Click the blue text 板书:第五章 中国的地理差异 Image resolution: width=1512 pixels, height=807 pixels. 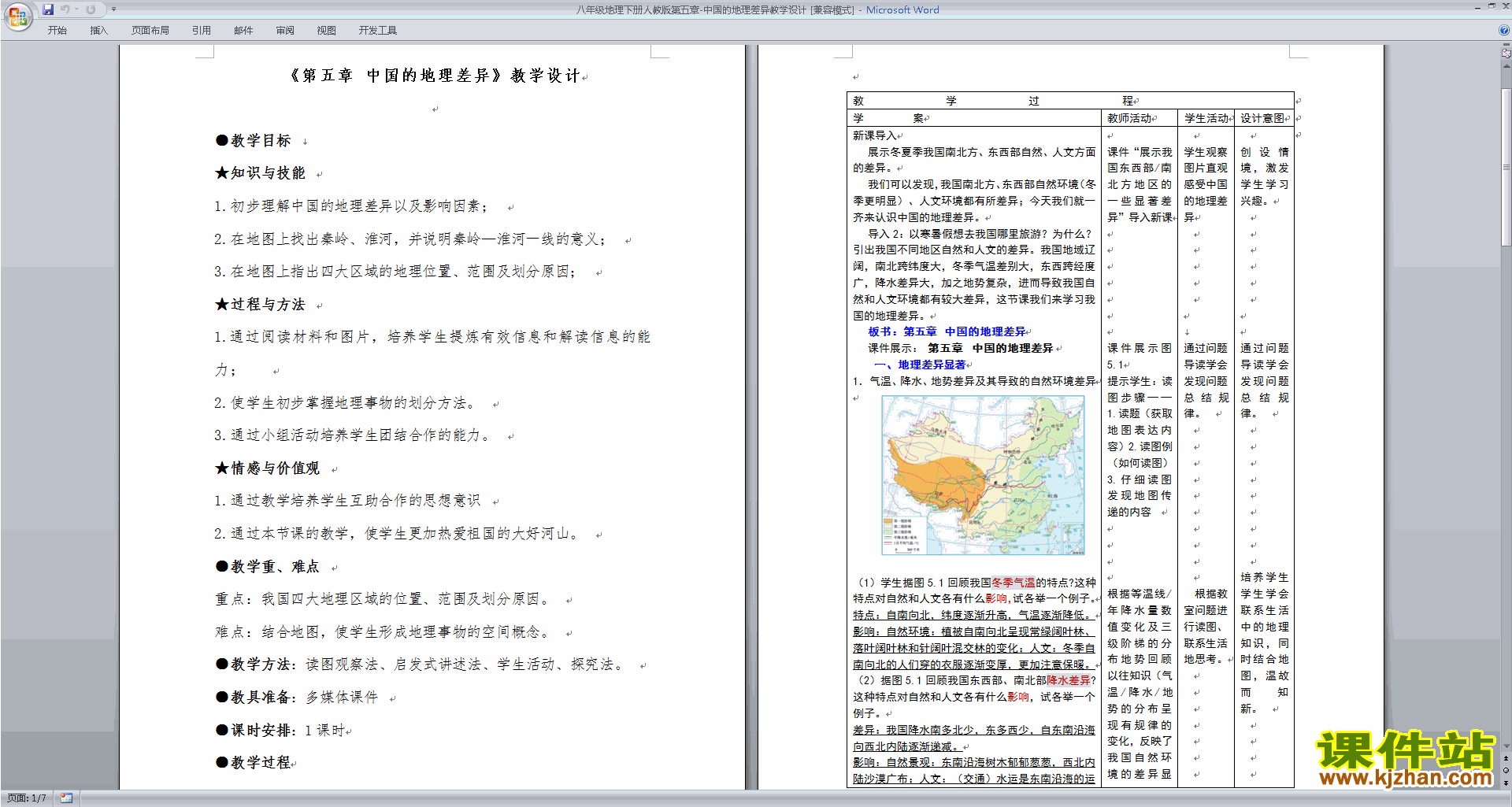[x=947, y=332]
